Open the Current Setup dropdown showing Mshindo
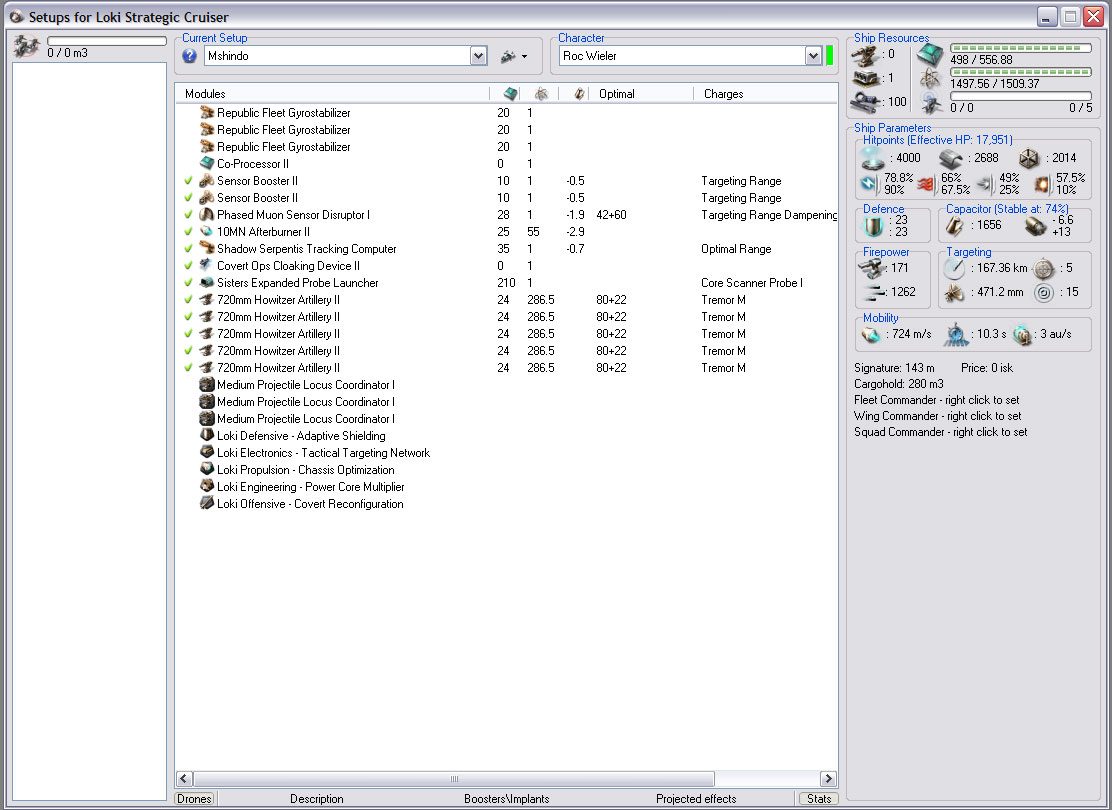The image size is (1112, 810). pos(478,57)
